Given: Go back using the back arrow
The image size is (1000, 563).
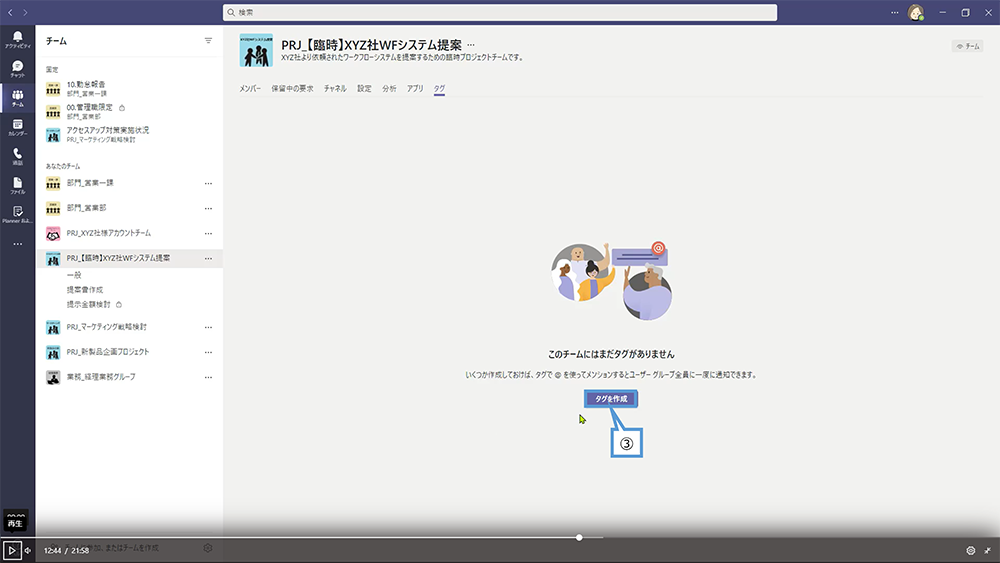Looking at the screenshot, I should tap(10, 12).
